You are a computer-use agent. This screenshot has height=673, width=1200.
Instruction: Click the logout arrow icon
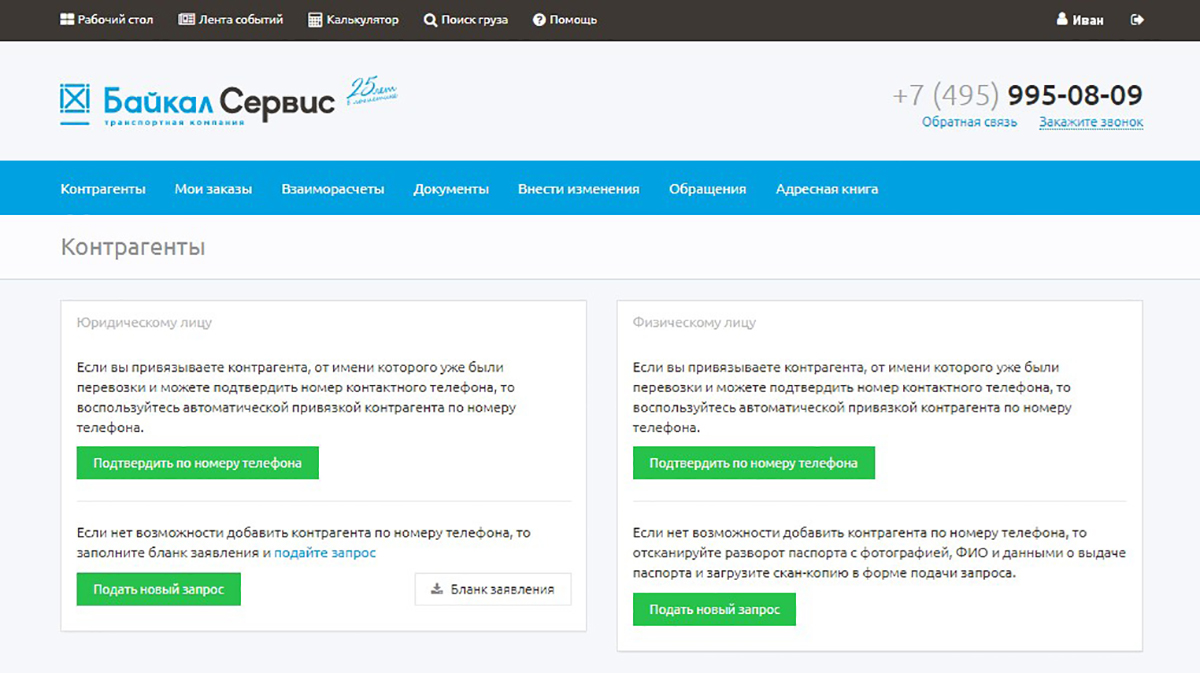(1137, 19)
